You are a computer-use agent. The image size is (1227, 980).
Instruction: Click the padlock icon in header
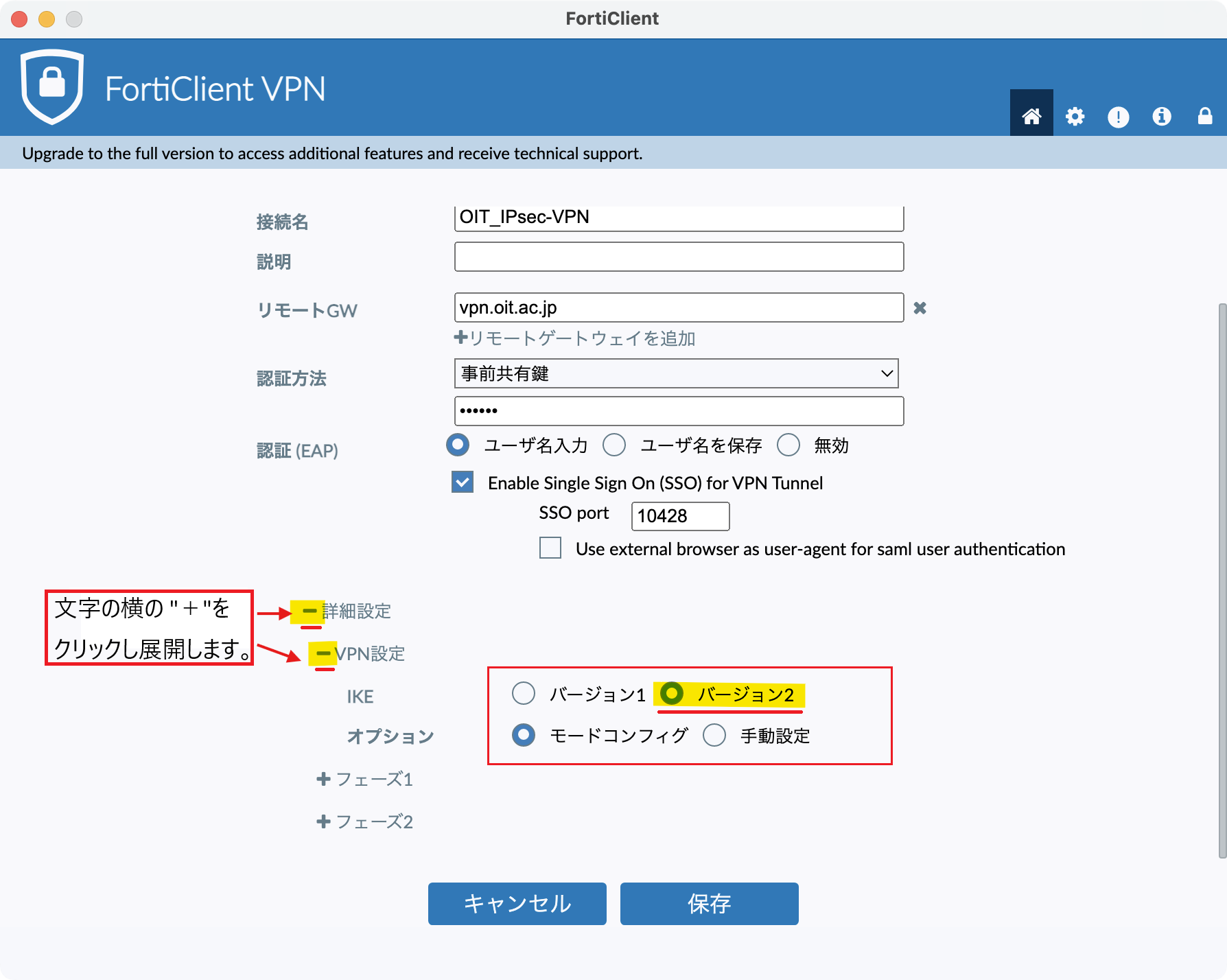coord(1204,116)
